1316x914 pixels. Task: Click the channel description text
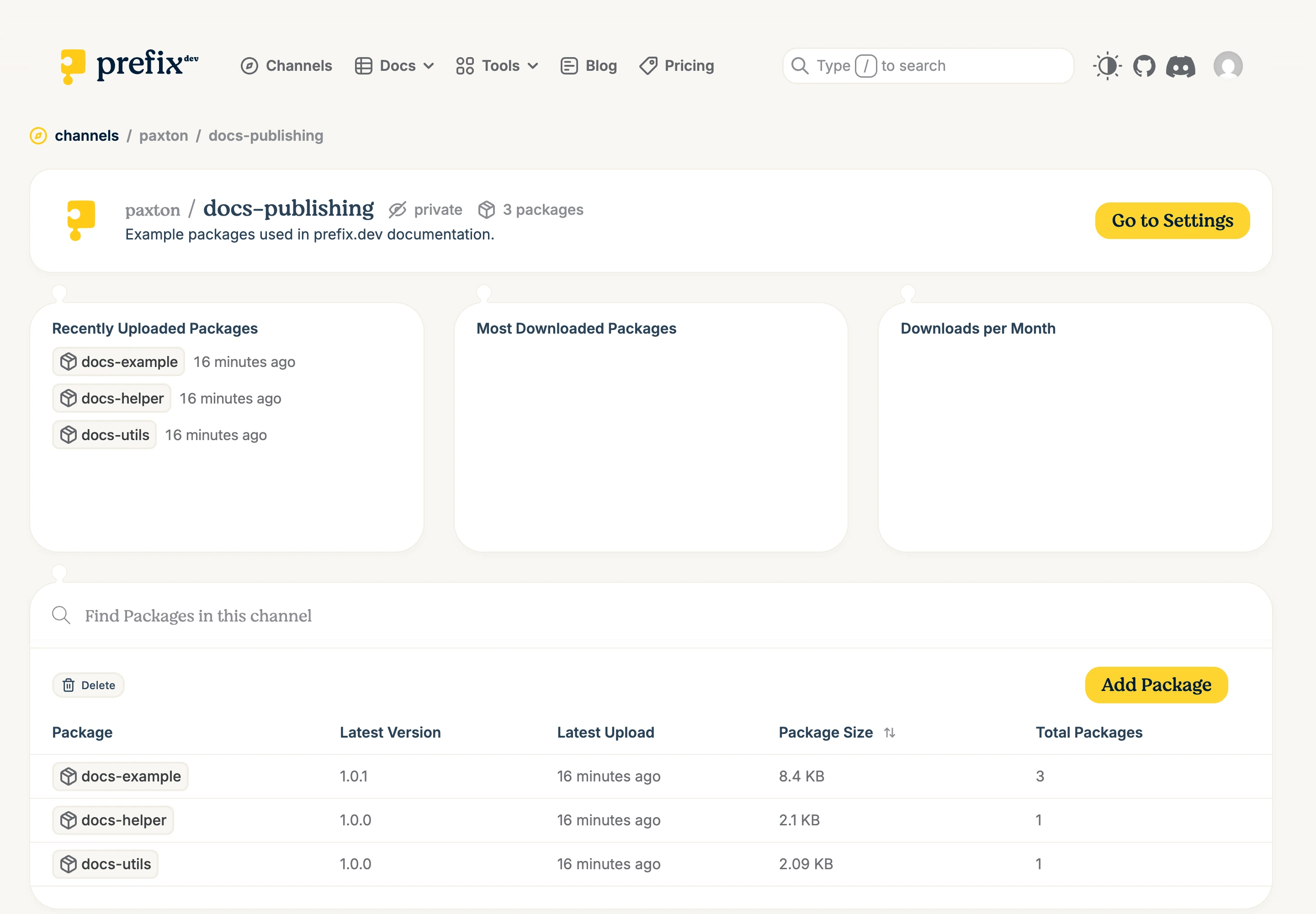tap(310, 235)
